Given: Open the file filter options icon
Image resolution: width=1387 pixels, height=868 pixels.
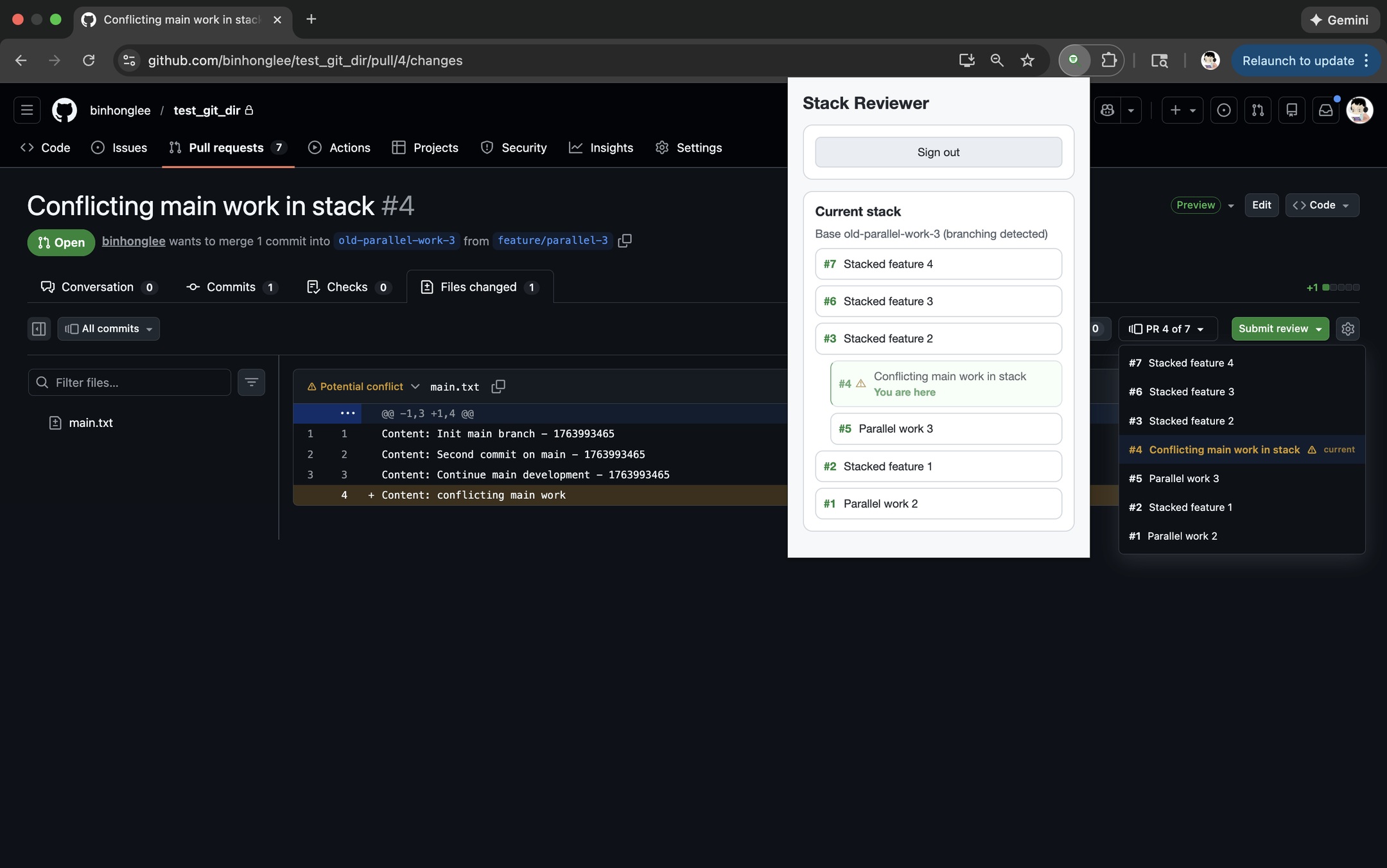Looking at the screenshot, I should click(251, 382).
